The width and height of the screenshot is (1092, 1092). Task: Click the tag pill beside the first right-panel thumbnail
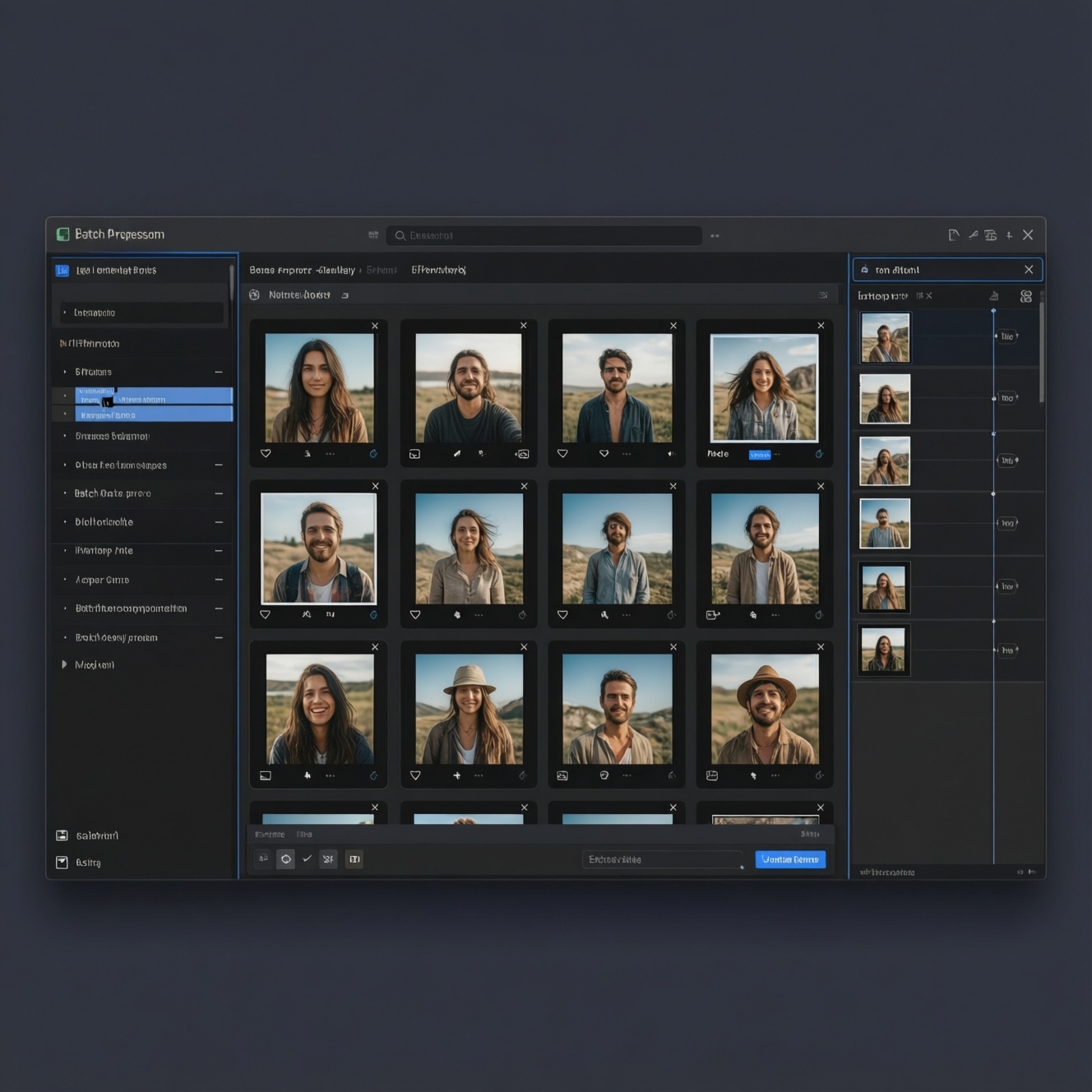tap(1007, 336)
